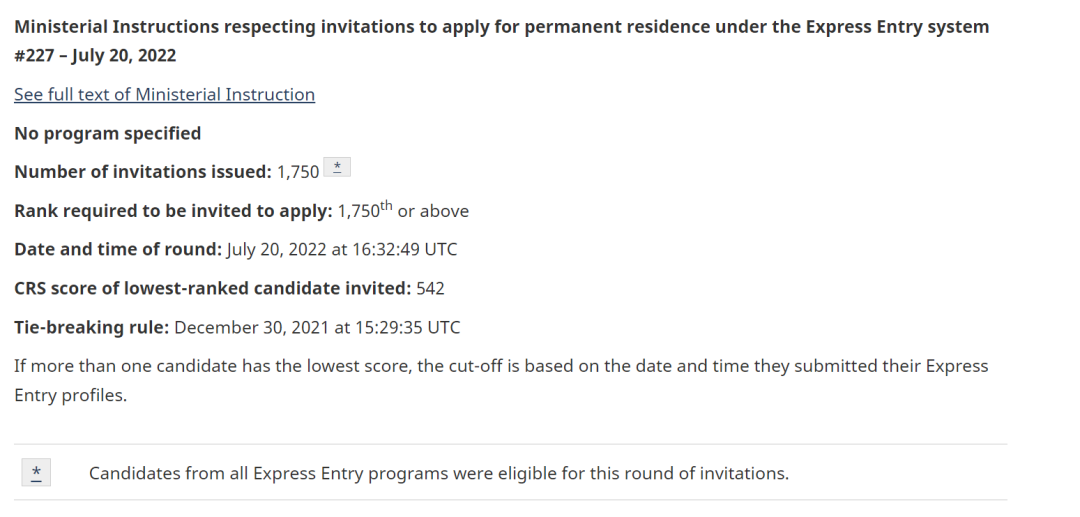Viewport: 1080px width, 517px height.
Task: Click the 'July 20, 2022 at 16:32:49 UTC' value
Action: pos(342,249)
